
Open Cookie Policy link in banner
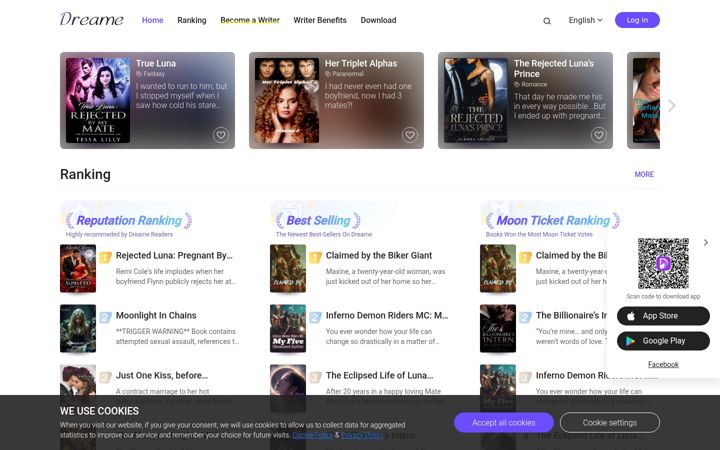click(x=312, y=435)
